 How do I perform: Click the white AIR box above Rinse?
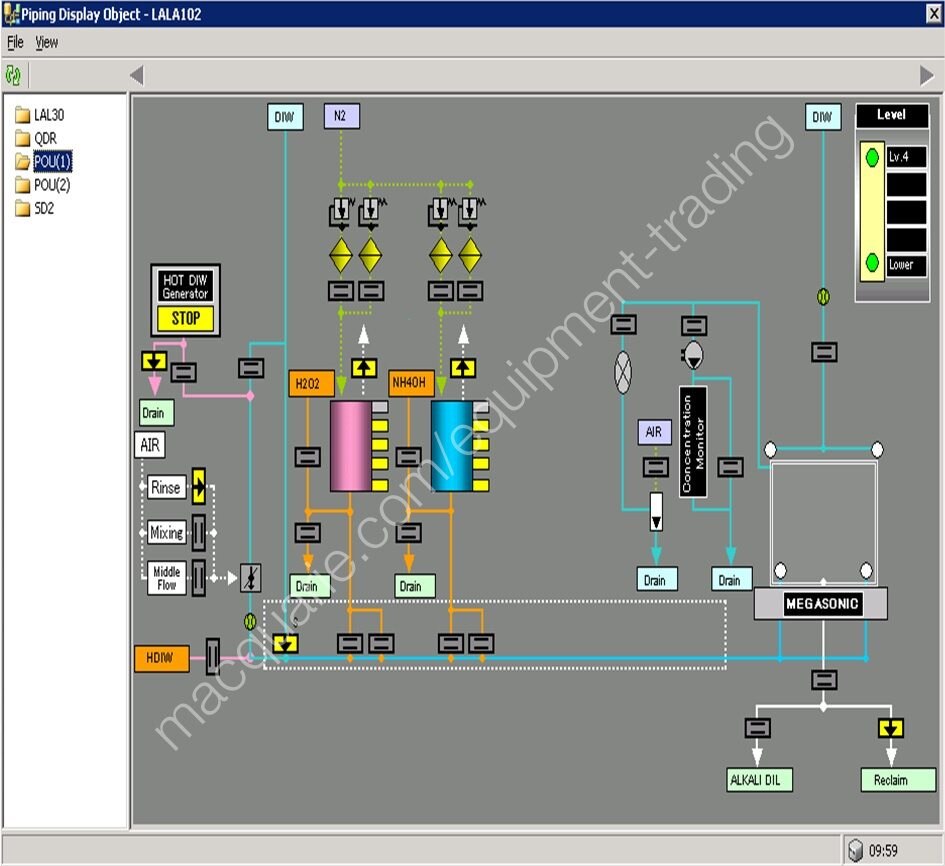149,445
